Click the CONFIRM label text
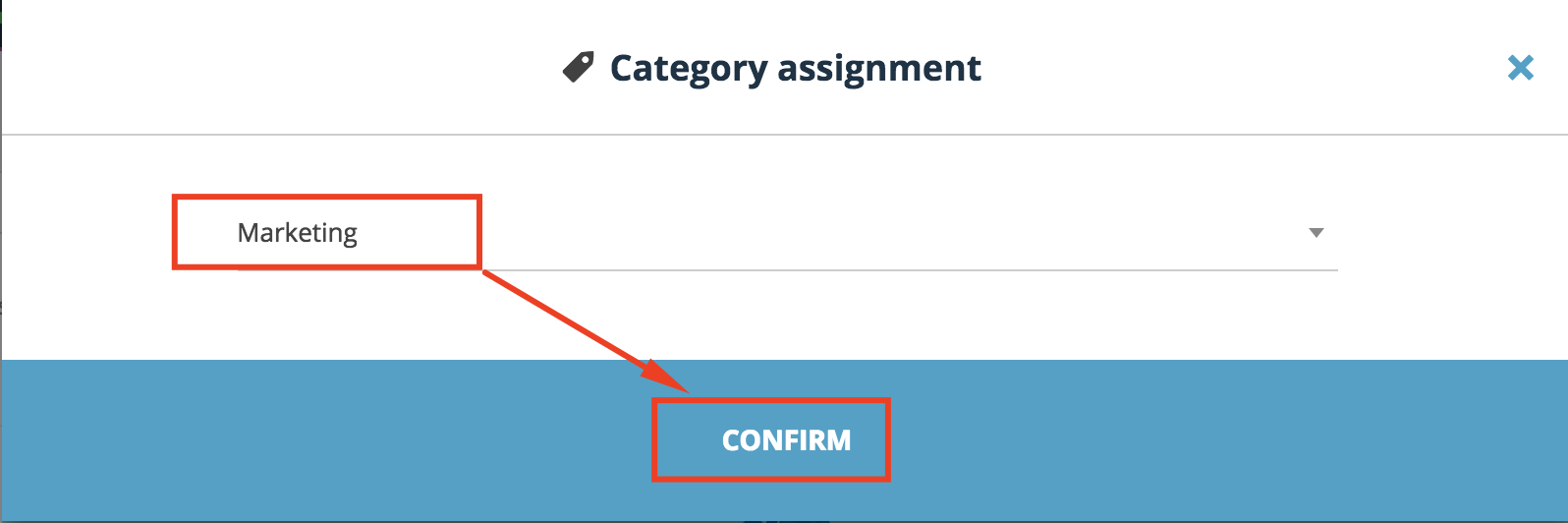Screen dimensions: 1568x523 tap(786, 440)
